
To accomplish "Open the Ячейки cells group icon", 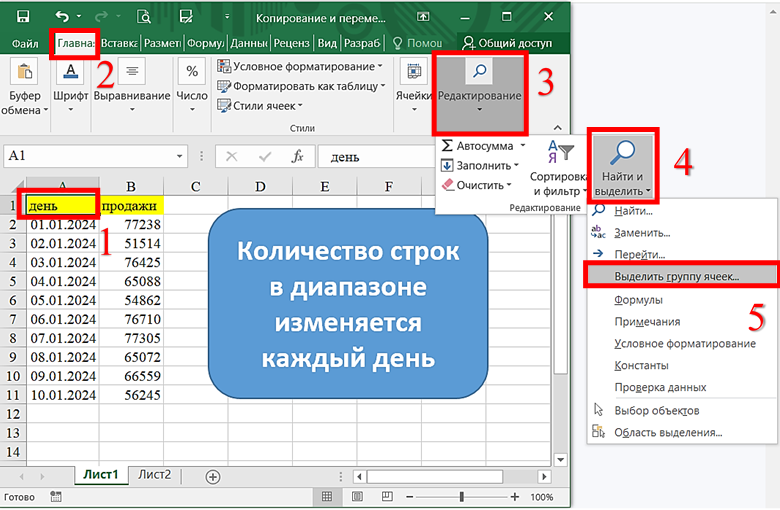I will coord(414,72).
